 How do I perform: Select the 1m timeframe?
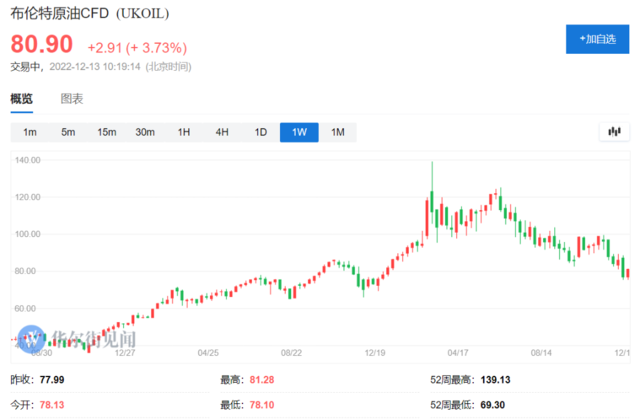(30, 133)
